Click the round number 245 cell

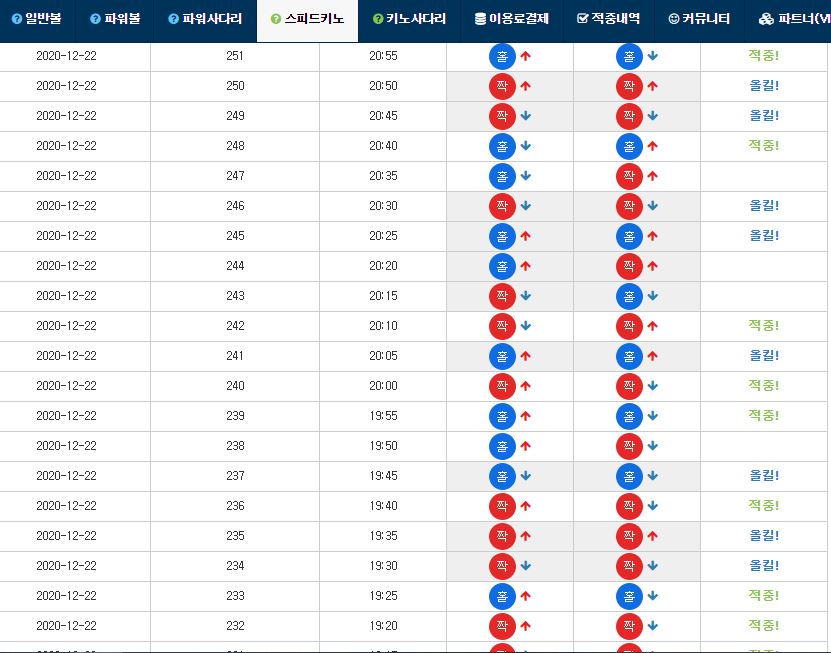pos(235,236)
